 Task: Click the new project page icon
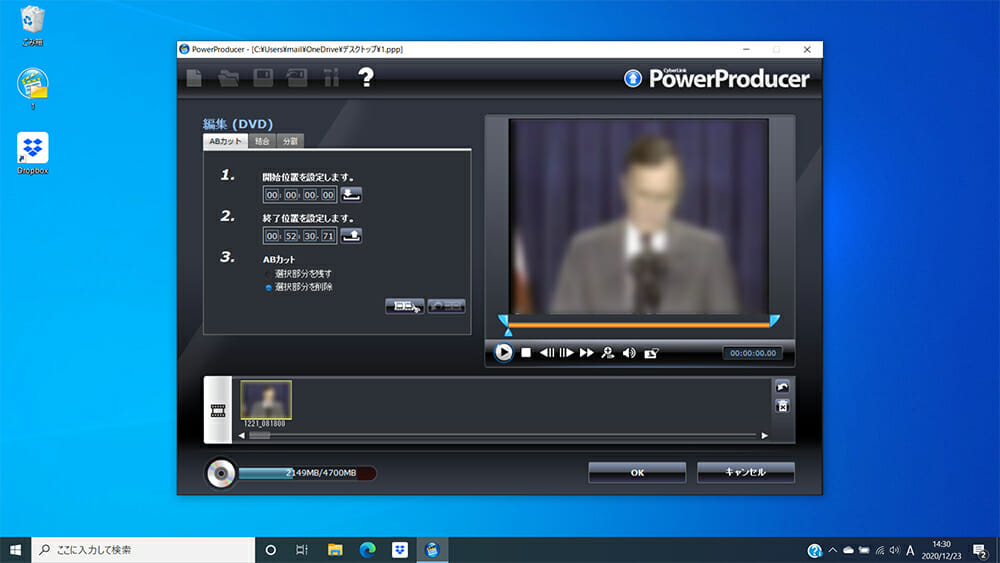pyautogui.click(x=194, y=78)
